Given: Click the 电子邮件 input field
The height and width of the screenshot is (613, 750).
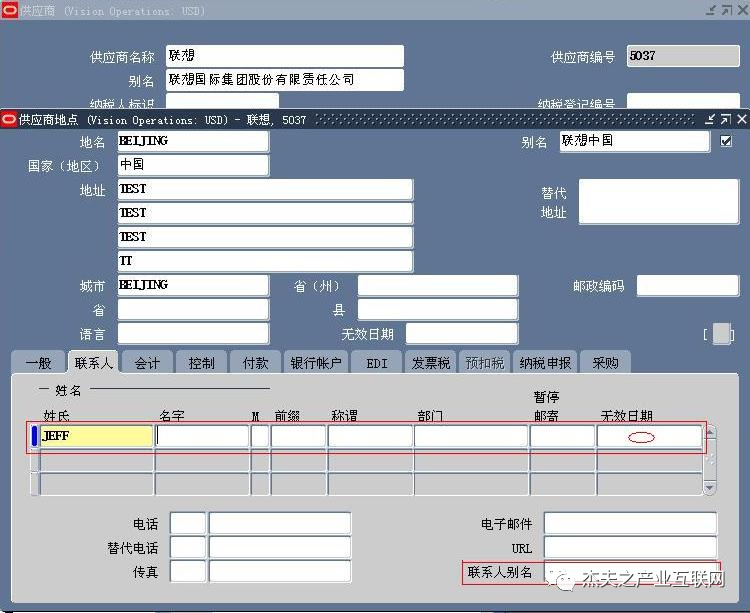Looking at the screenshot, I should pyautogui.click(x=630, y=523).
